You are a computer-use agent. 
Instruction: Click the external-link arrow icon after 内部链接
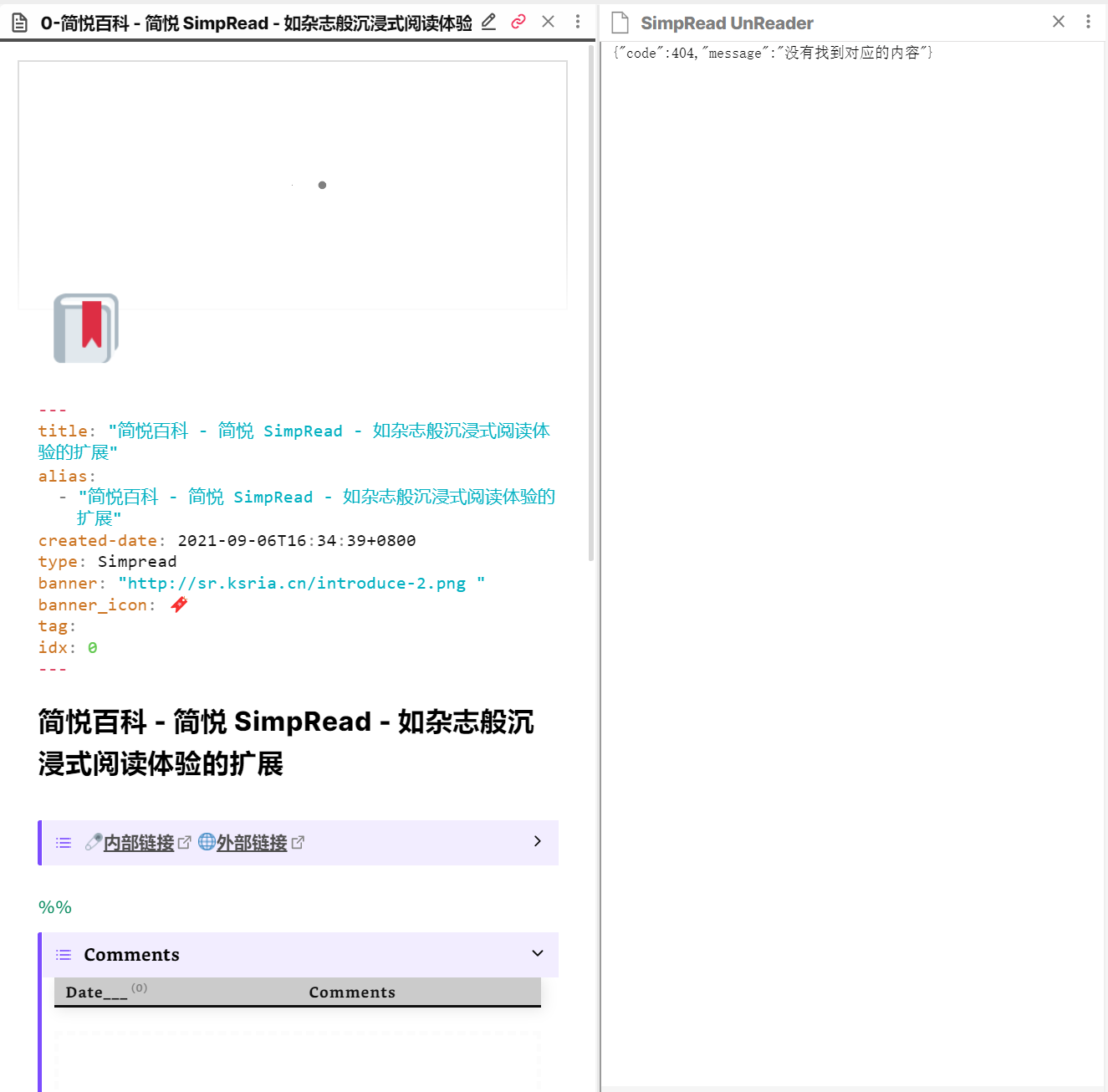pyautogui.click(x=185, y=843)
